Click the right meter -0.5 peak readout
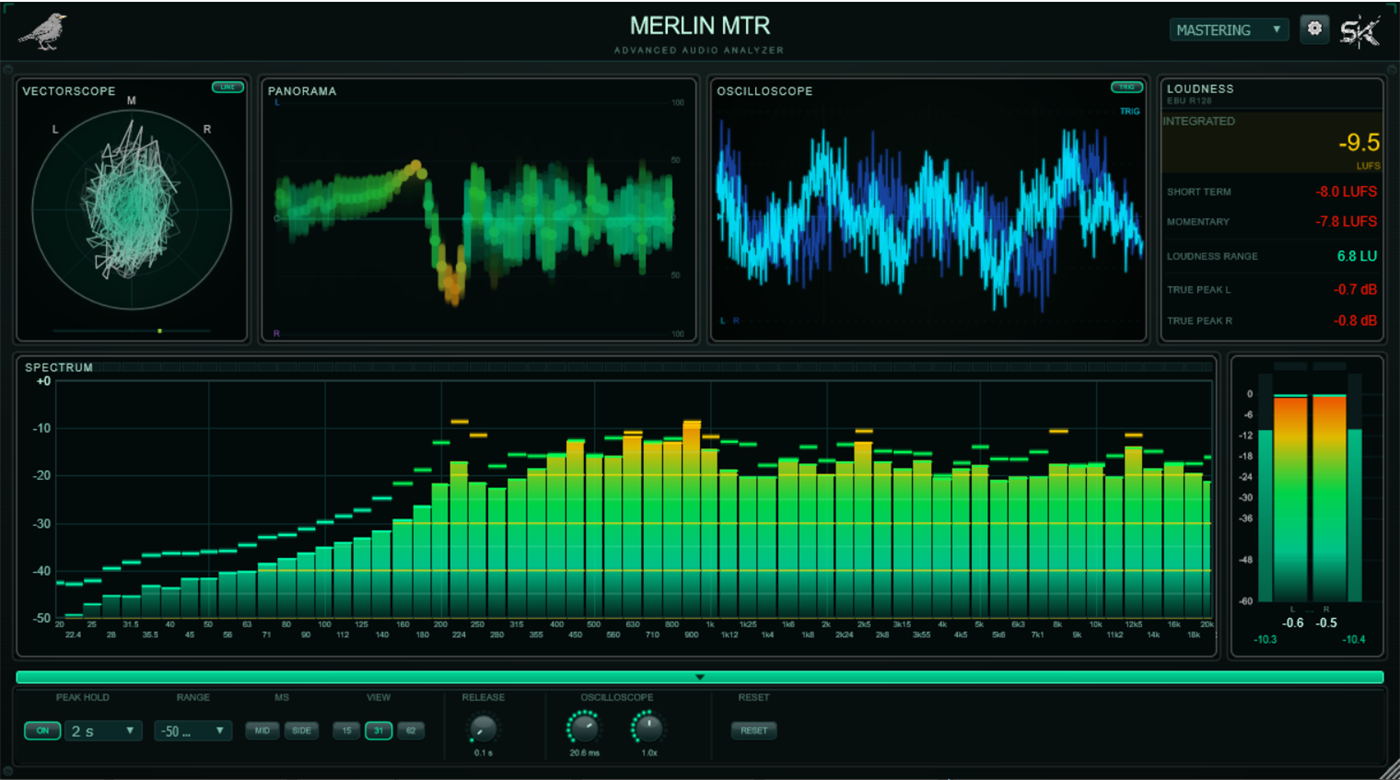1400x780 pixels. click(1327, 623)
